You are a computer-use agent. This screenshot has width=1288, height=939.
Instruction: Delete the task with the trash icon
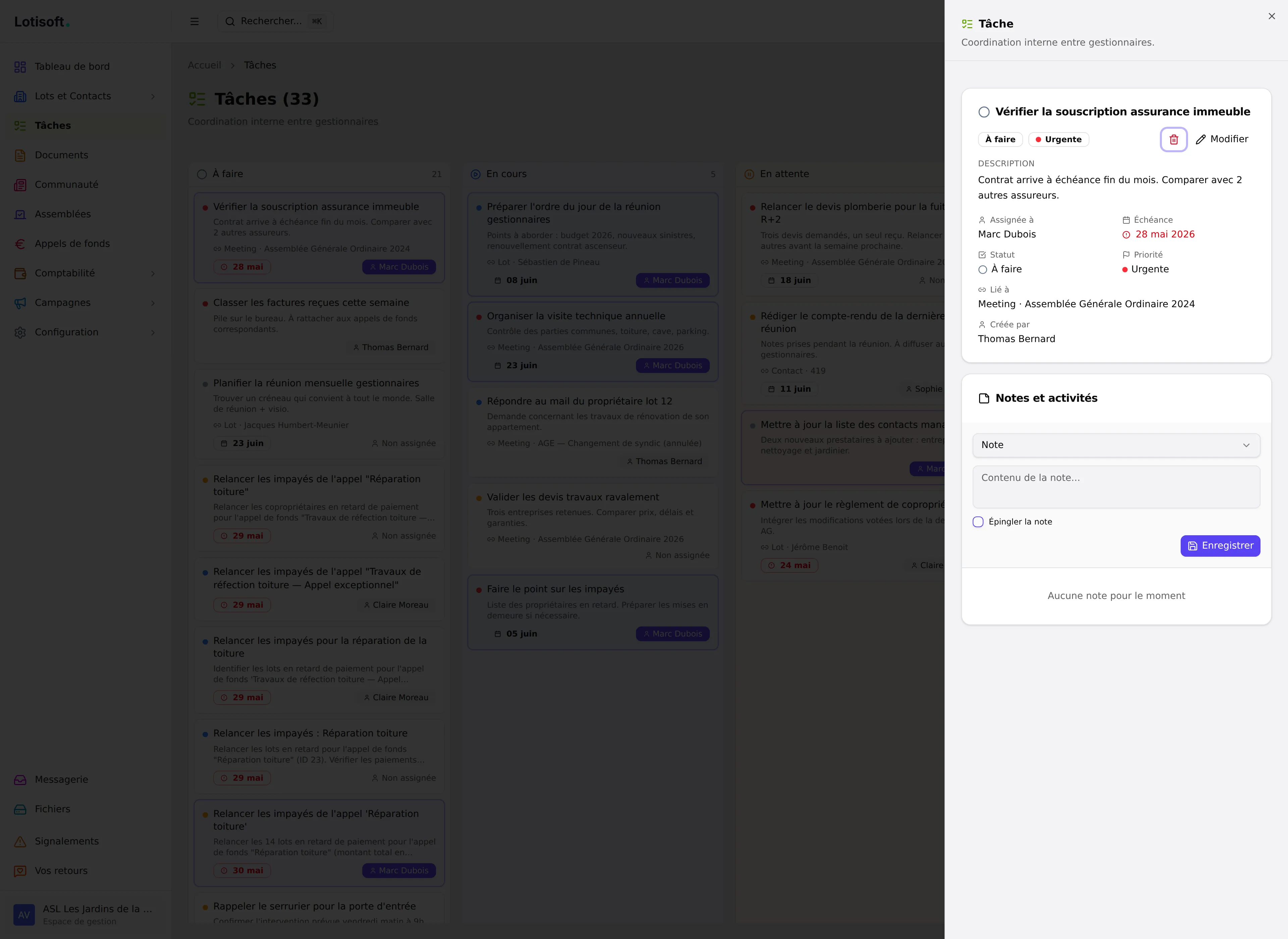click(1173, 139)
